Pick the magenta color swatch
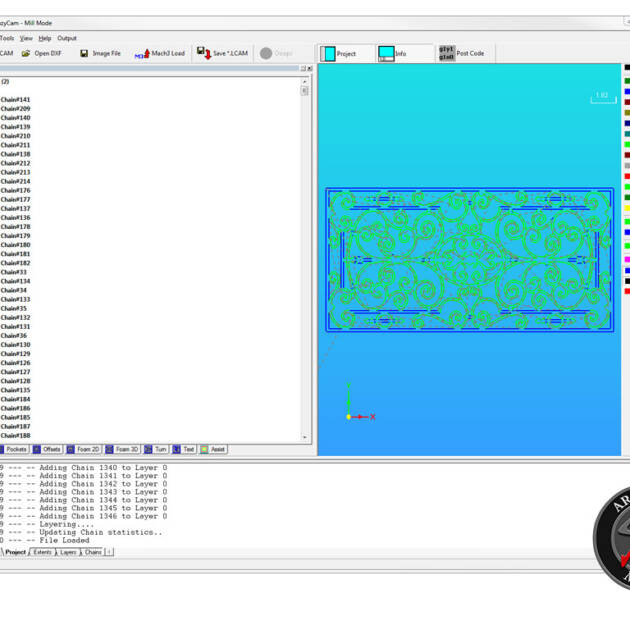The width and height of the screenshot is (630, 630). (x=626, y=259)
